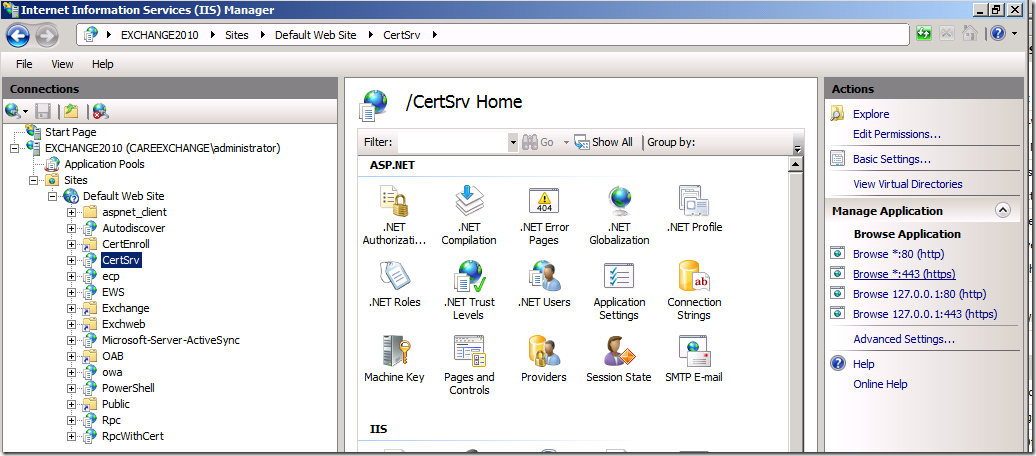Screen dimensions: 1036x456
Task: Expand the aspnet_client tree node
Action: [71, 212]
